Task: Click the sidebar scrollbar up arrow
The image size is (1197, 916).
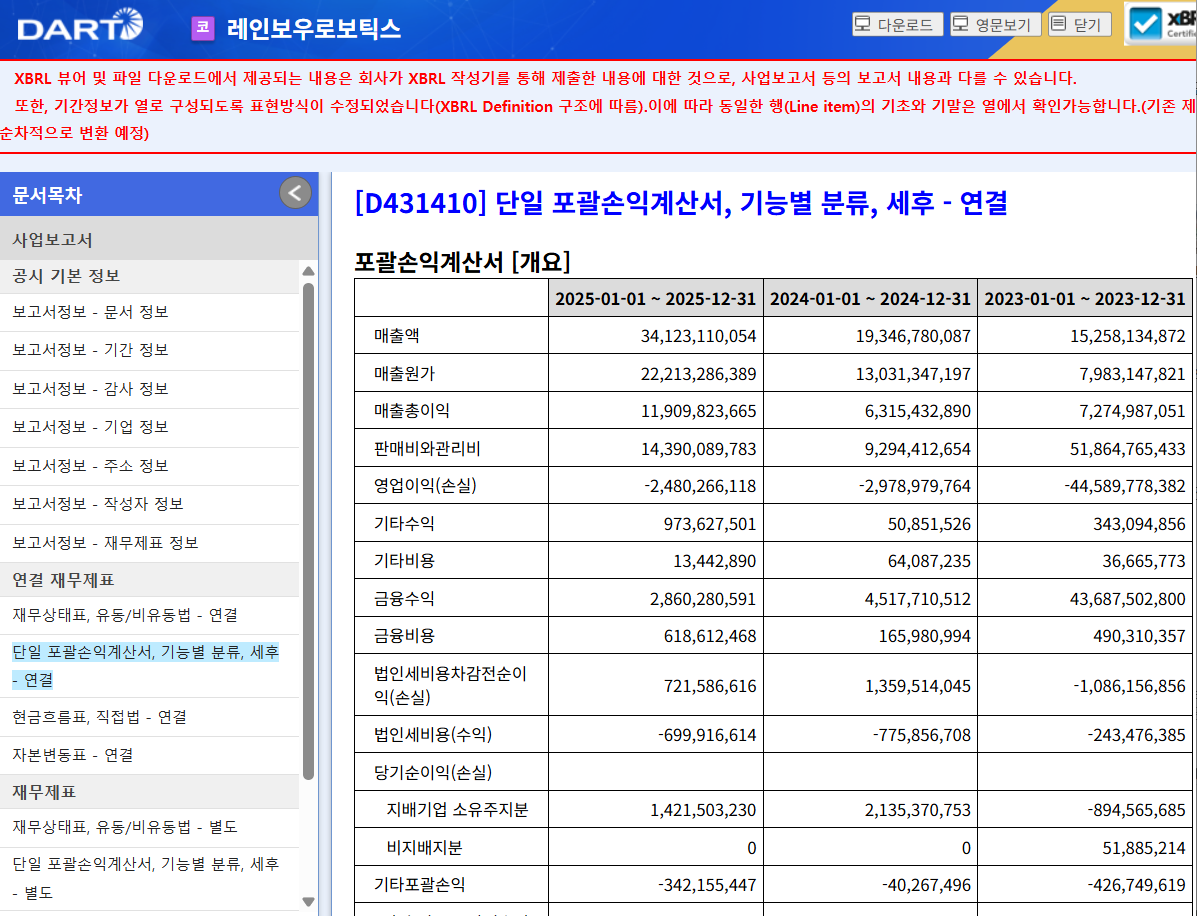Action: click(x=308, y=271)
